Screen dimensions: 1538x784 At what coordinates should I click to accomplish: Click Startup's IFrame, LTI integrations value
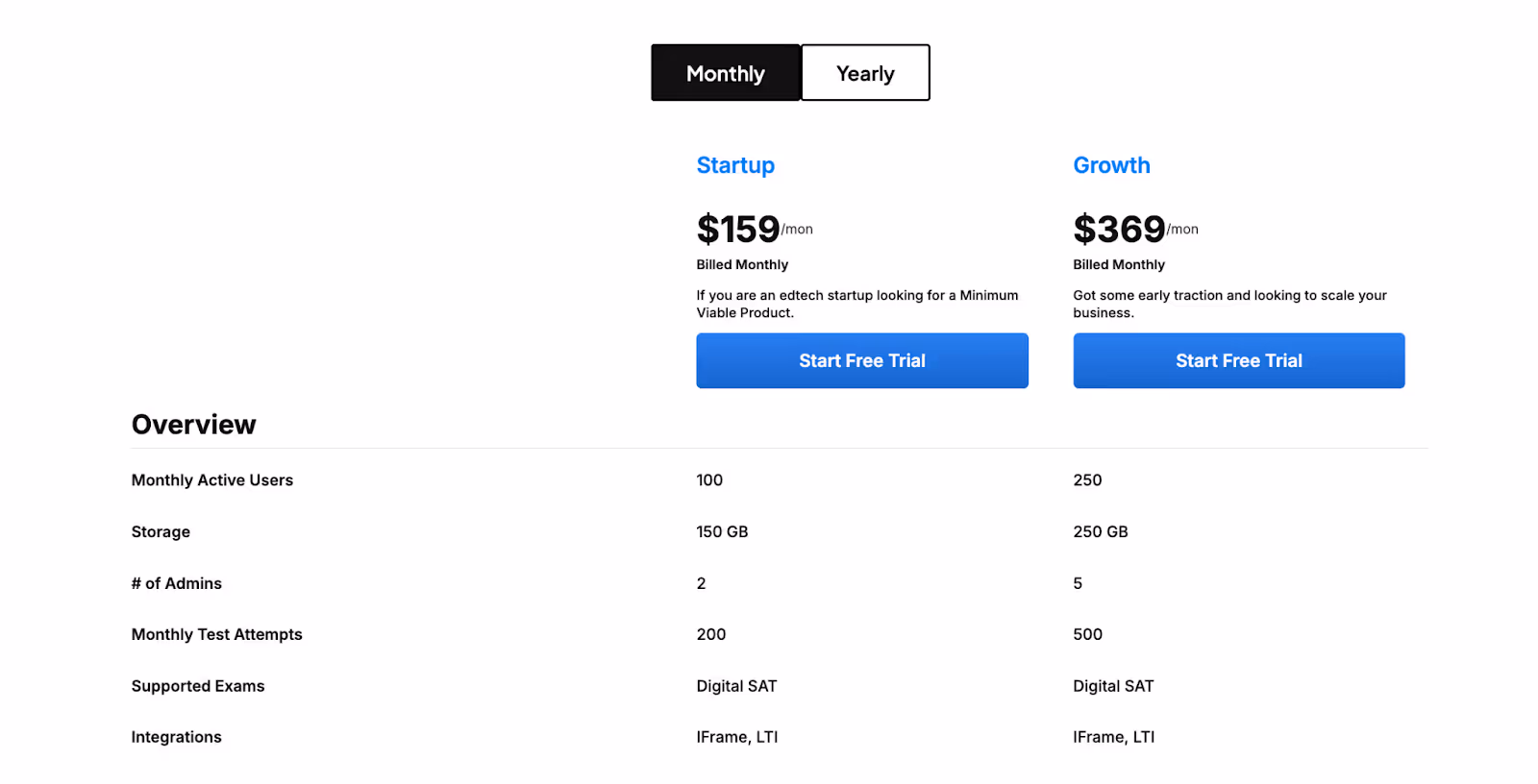(737, 737)
